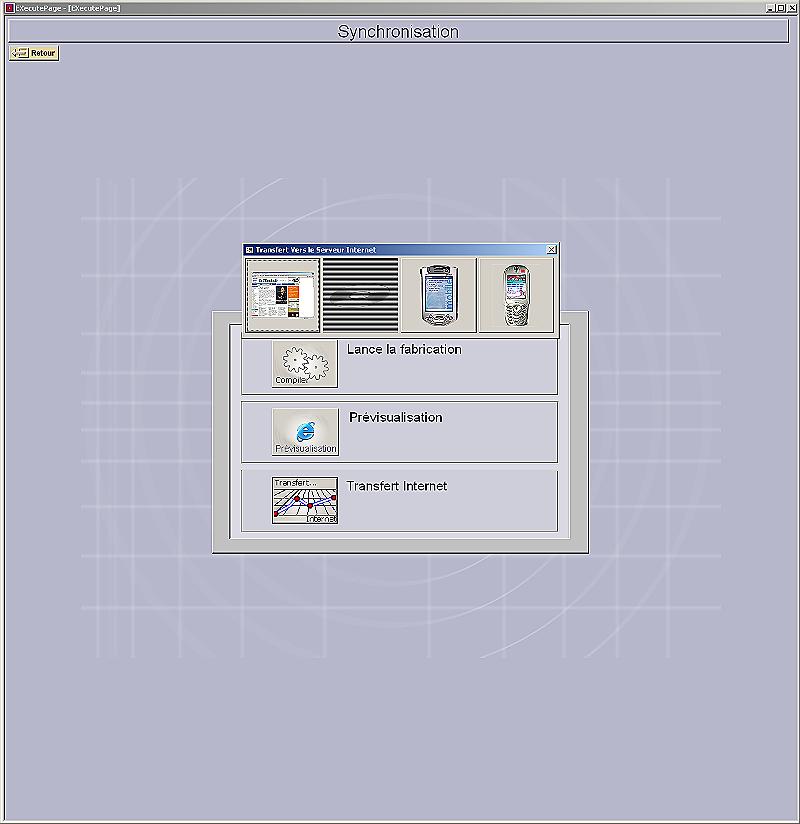Click the Transfert Internet label text
The height and width of the screenshot is (824, 800).
tap(397, 486)
